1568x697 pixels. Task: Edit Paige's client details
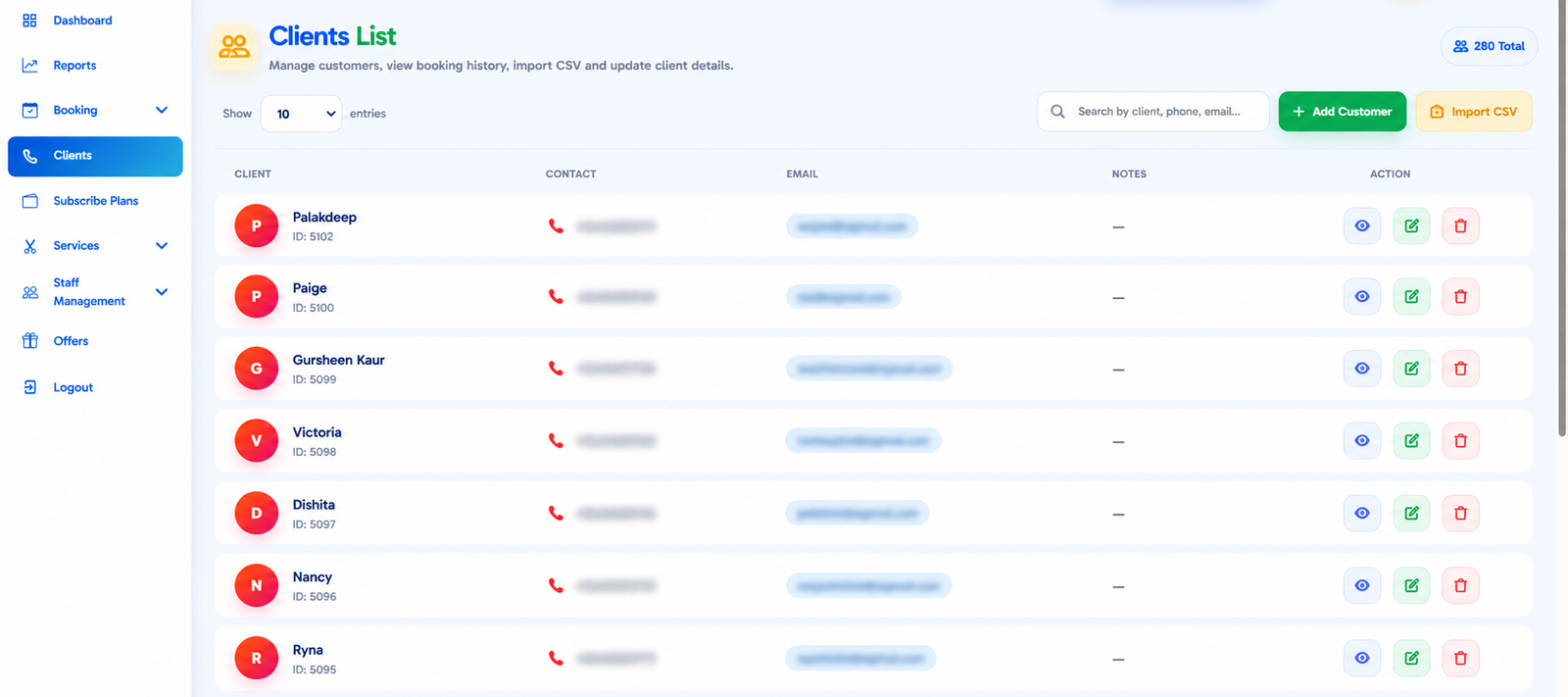pyautogui.click(x=1411, y=296)
